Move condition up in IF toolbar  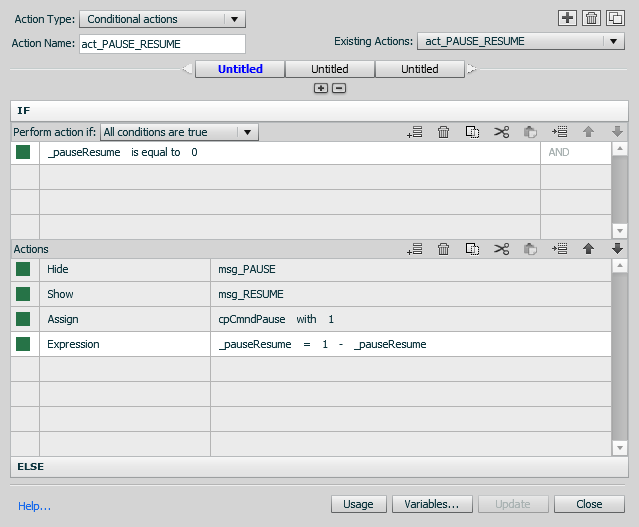coord(588,132)
